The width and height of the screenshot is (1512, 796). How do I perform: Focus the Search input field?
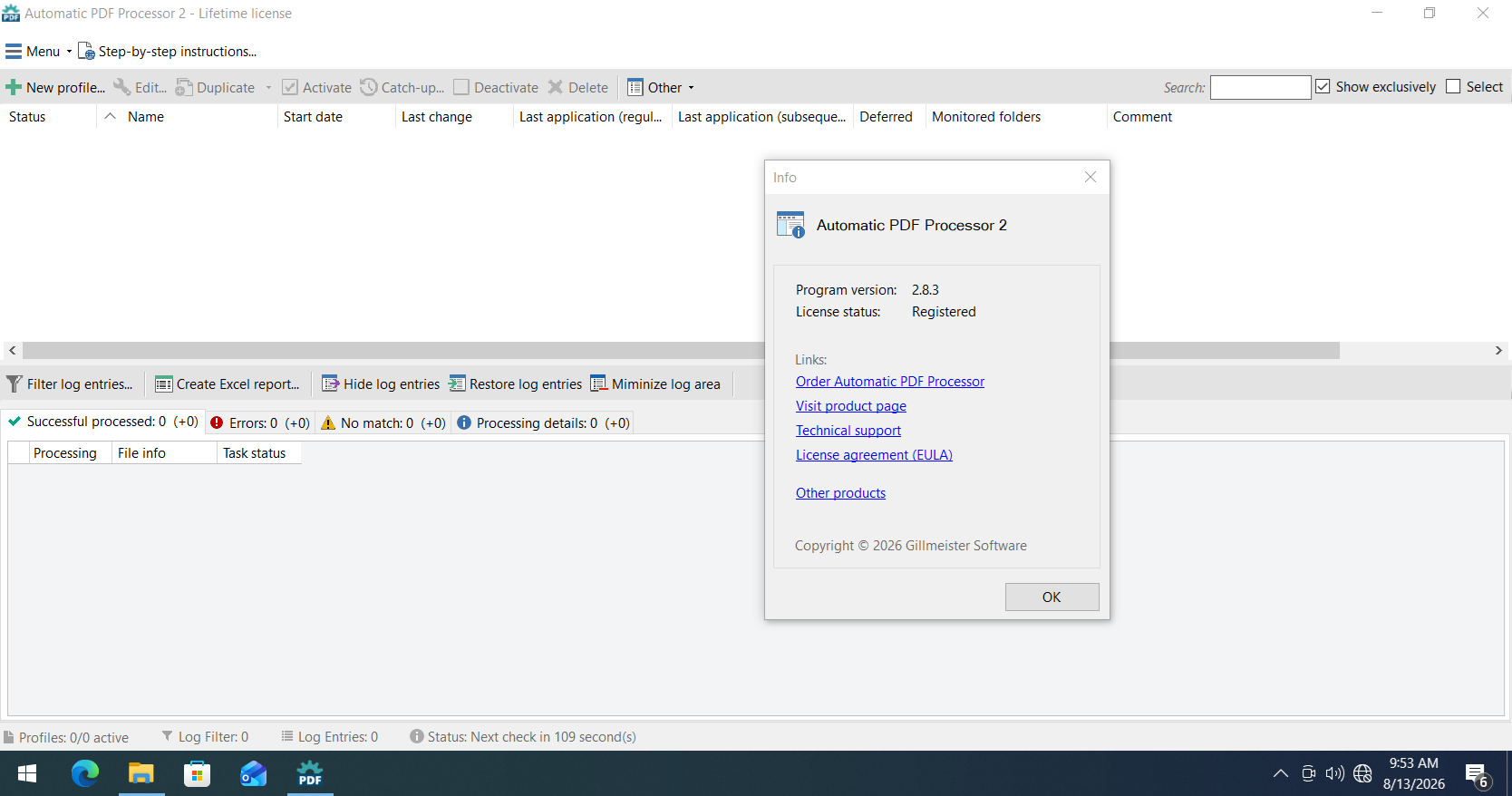click(x=1260, y=87)
